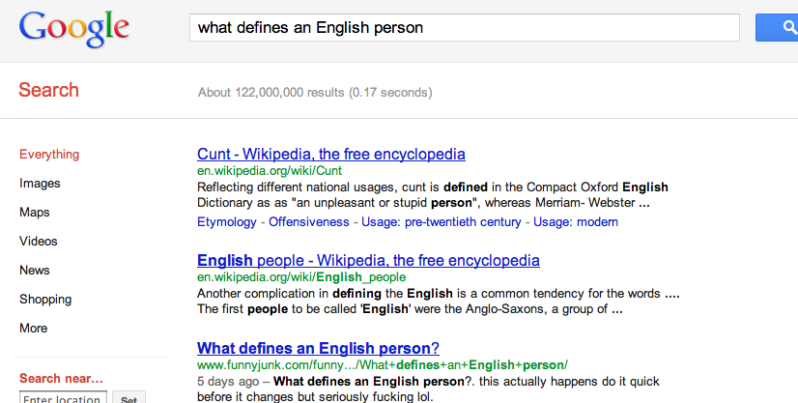Select the Everything search filter
This screenshot has width=798, height=403.
coord(49,154)
